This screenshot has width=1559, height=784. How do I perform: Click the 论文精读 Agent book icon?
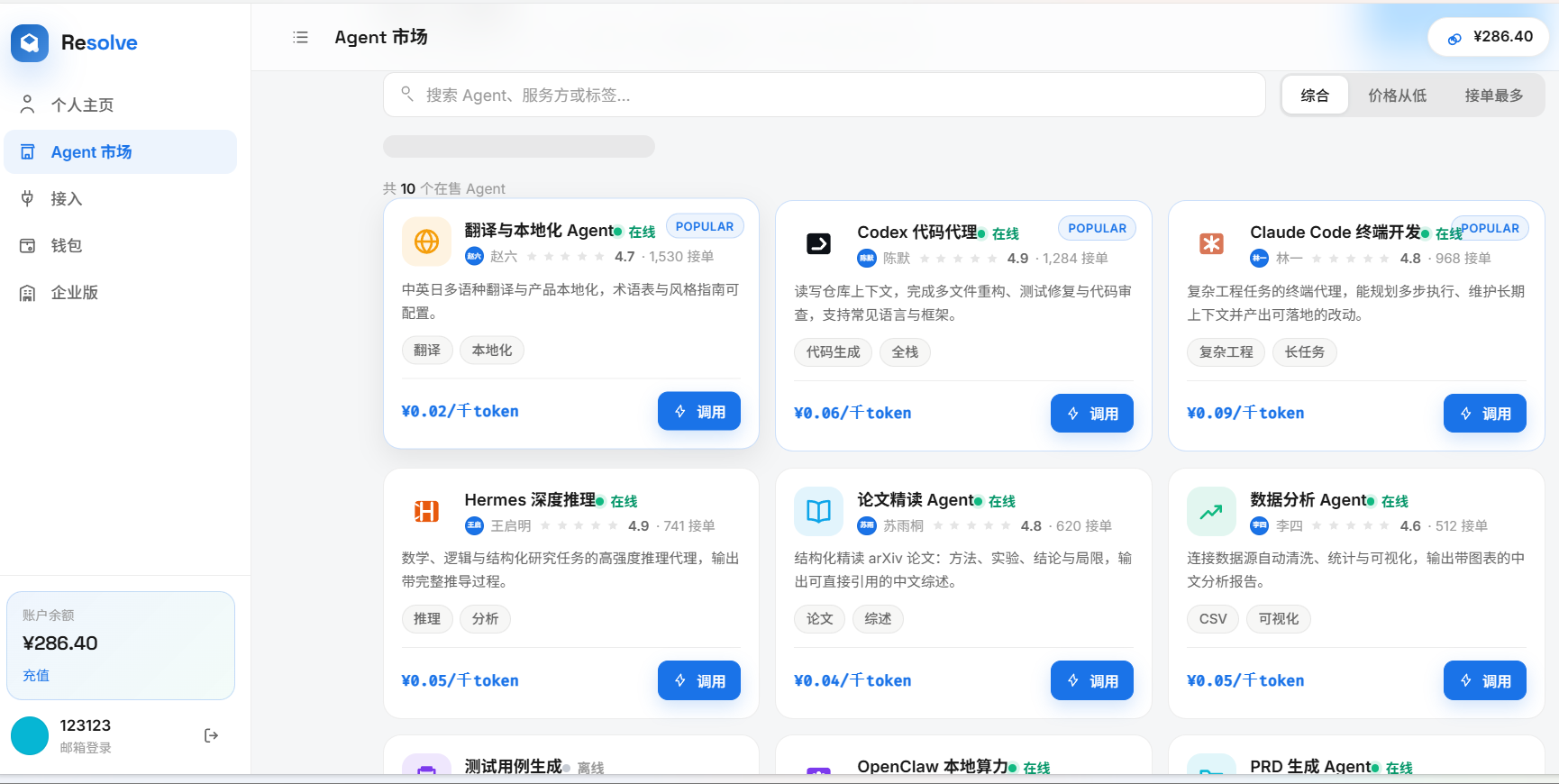(x=818, y=511)
